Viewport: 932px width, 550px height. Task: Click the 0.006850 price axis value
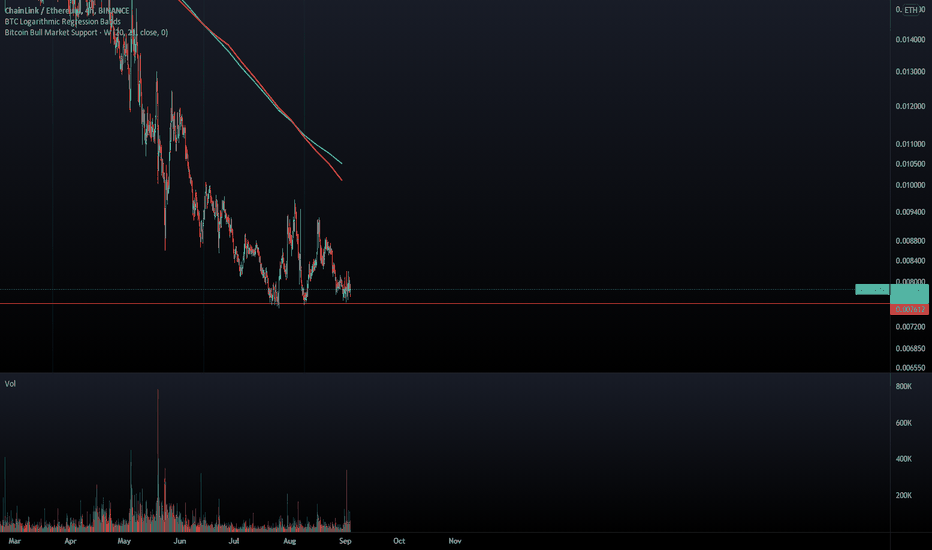click(x=910, y=348)
